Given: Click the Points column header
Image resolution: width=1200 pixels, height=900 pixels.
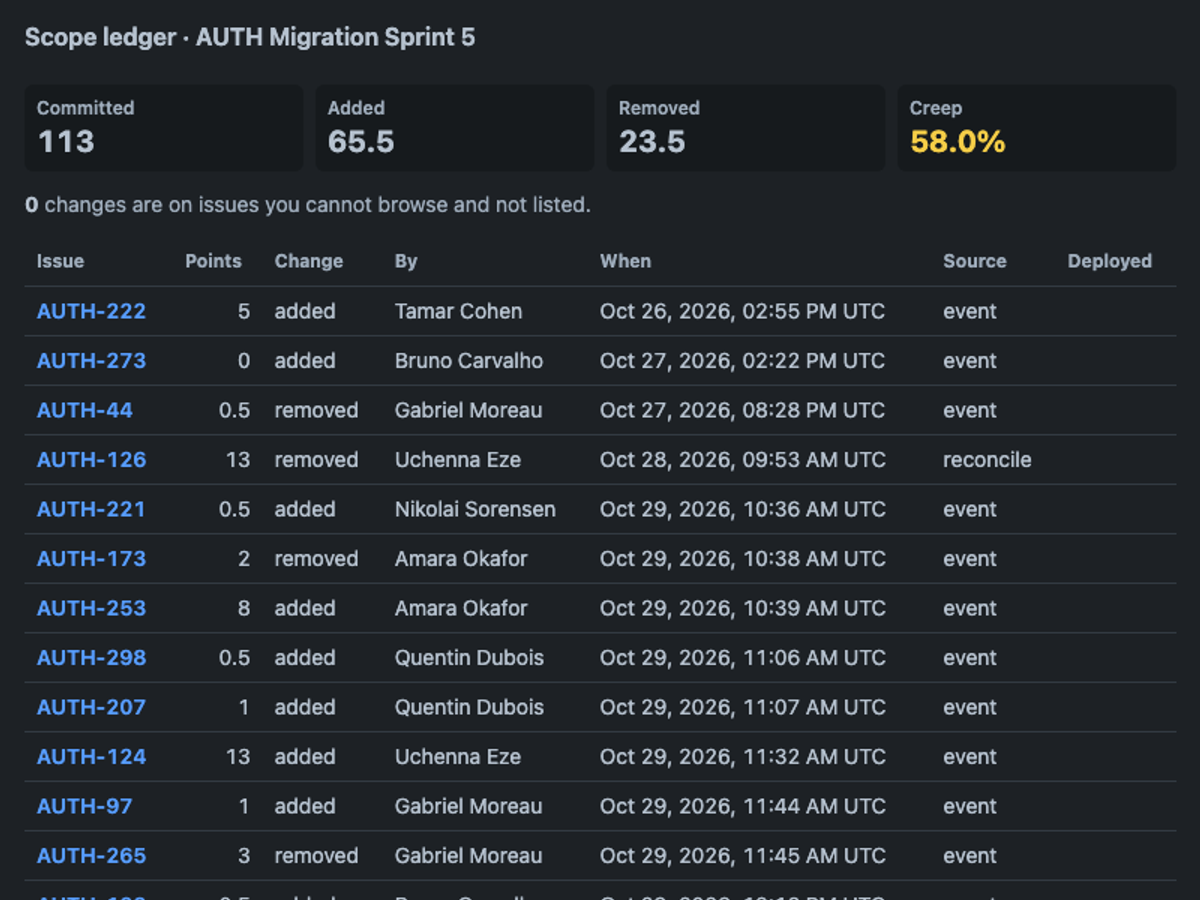Looking at the screenshot, I should coord(213,261).
